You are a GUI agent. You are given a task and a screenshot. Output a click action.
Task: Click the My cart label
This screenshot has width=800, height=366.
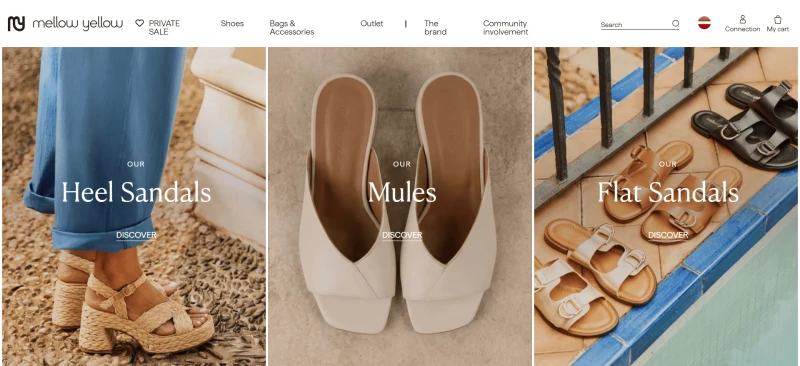tap(778, 29)
